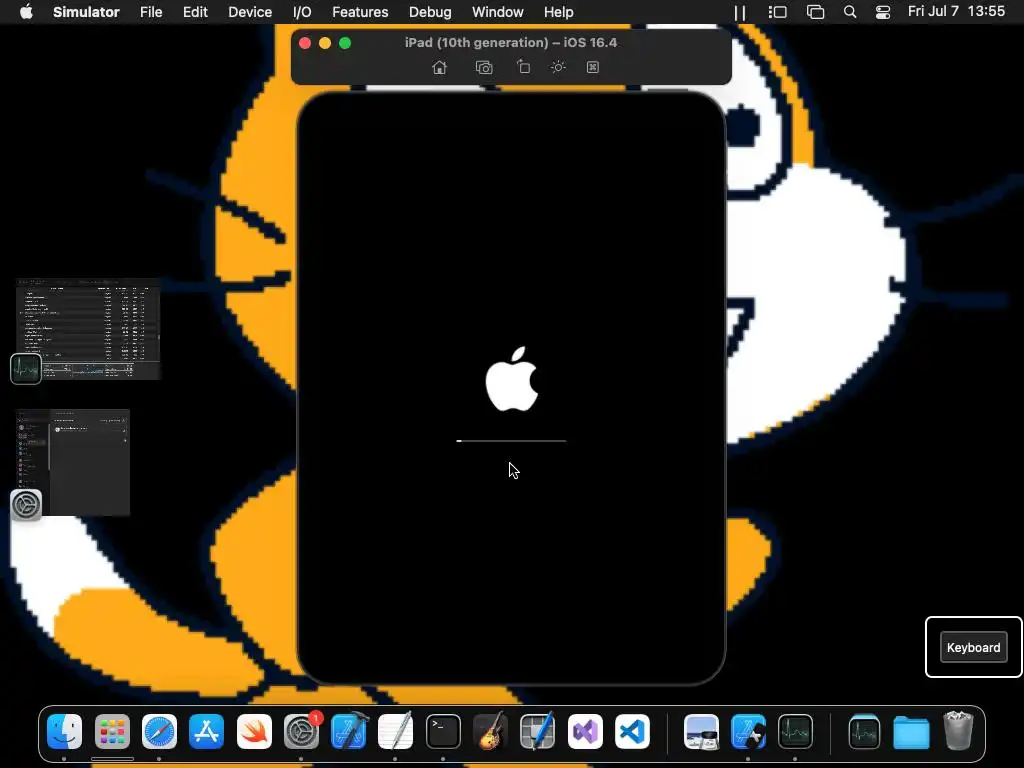
Task: Switch to Activity Monitor window in Stage Manager
Action: tap(88, 329)
